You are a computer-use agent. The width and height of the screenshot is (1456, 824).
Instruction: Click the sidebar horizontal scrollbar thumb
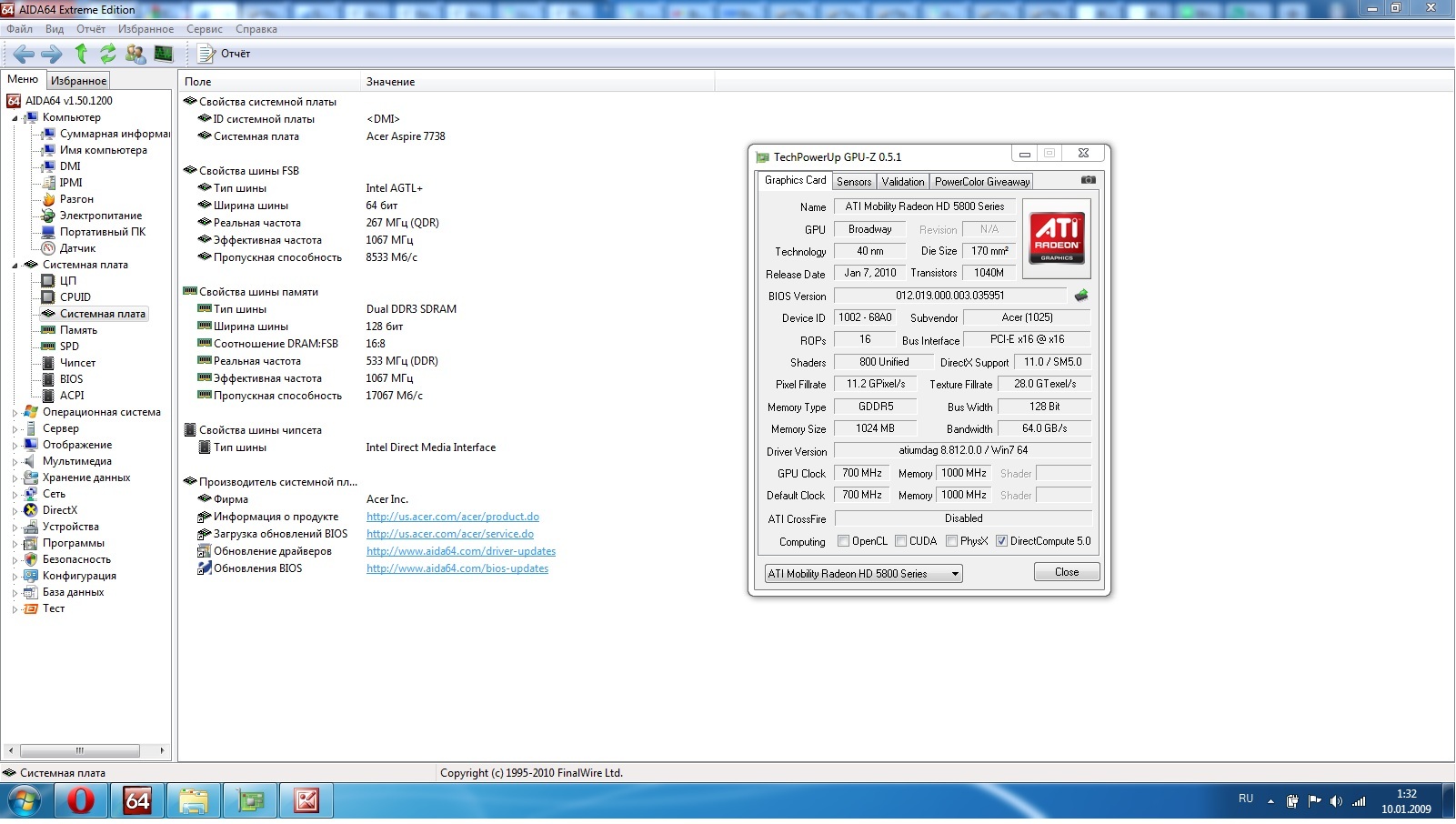click(80, 751)
